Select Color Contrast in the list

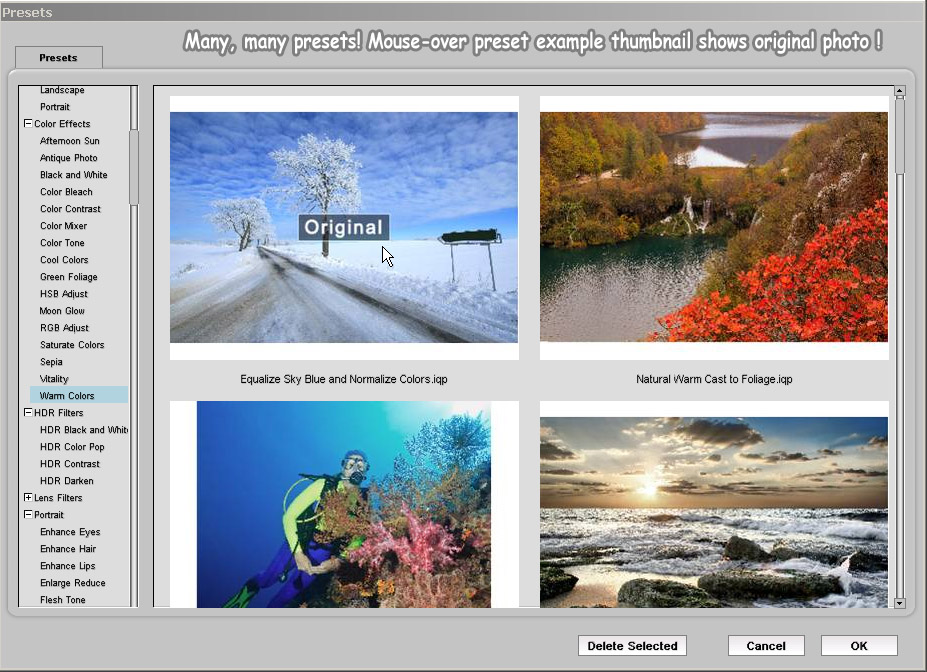70,209
